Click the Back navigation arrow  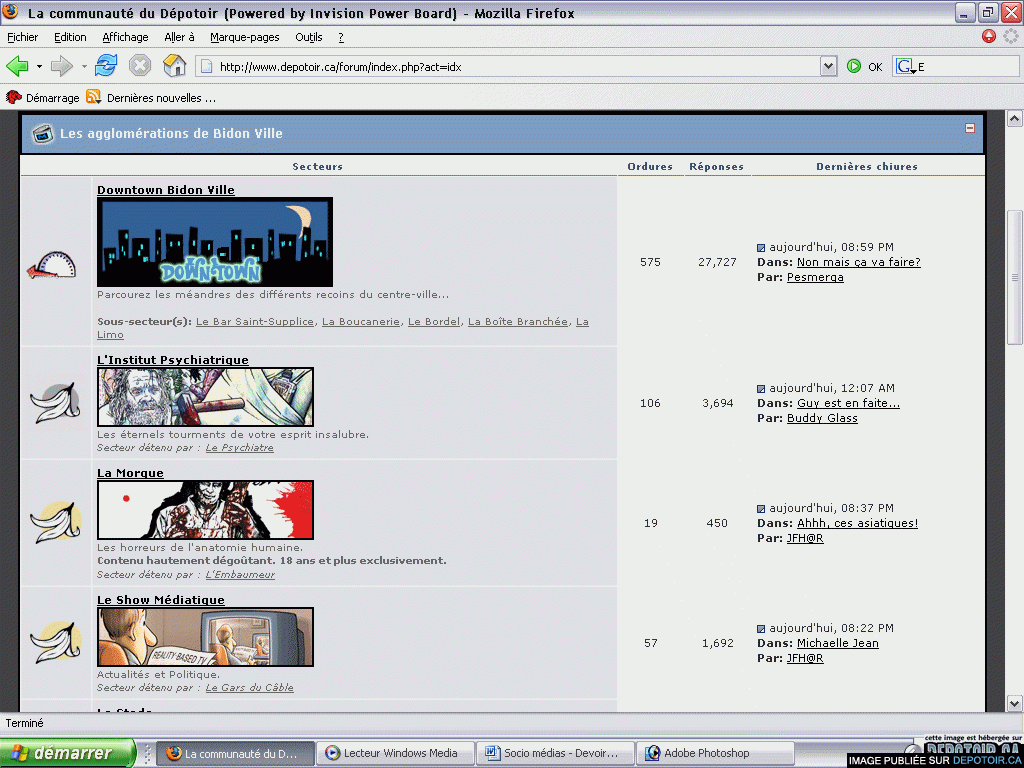(17, 66)
